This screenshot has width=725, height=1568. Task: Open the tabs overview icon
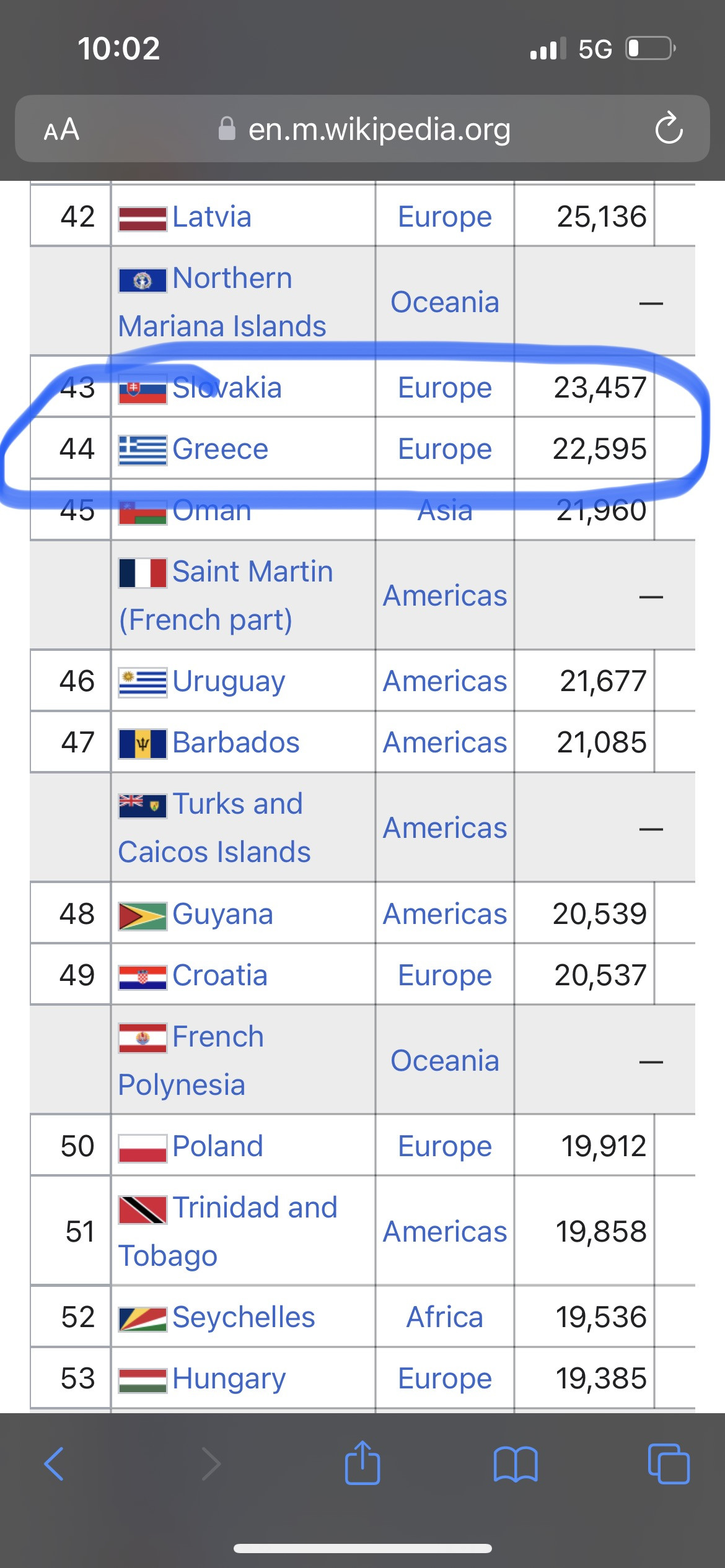(668, 1464)
